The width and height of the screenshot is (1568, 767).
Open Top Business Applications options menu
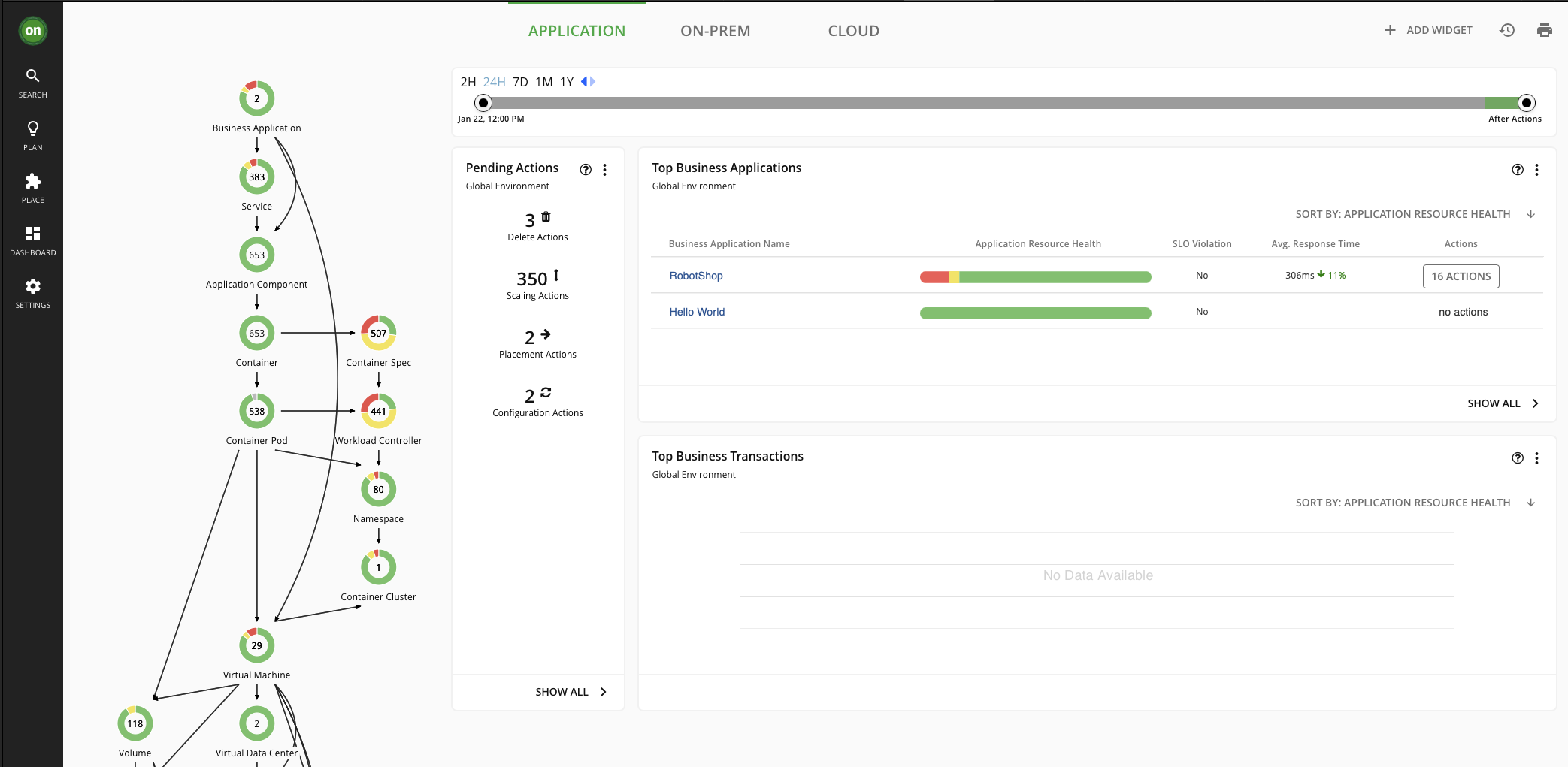tap(1536, 170)
